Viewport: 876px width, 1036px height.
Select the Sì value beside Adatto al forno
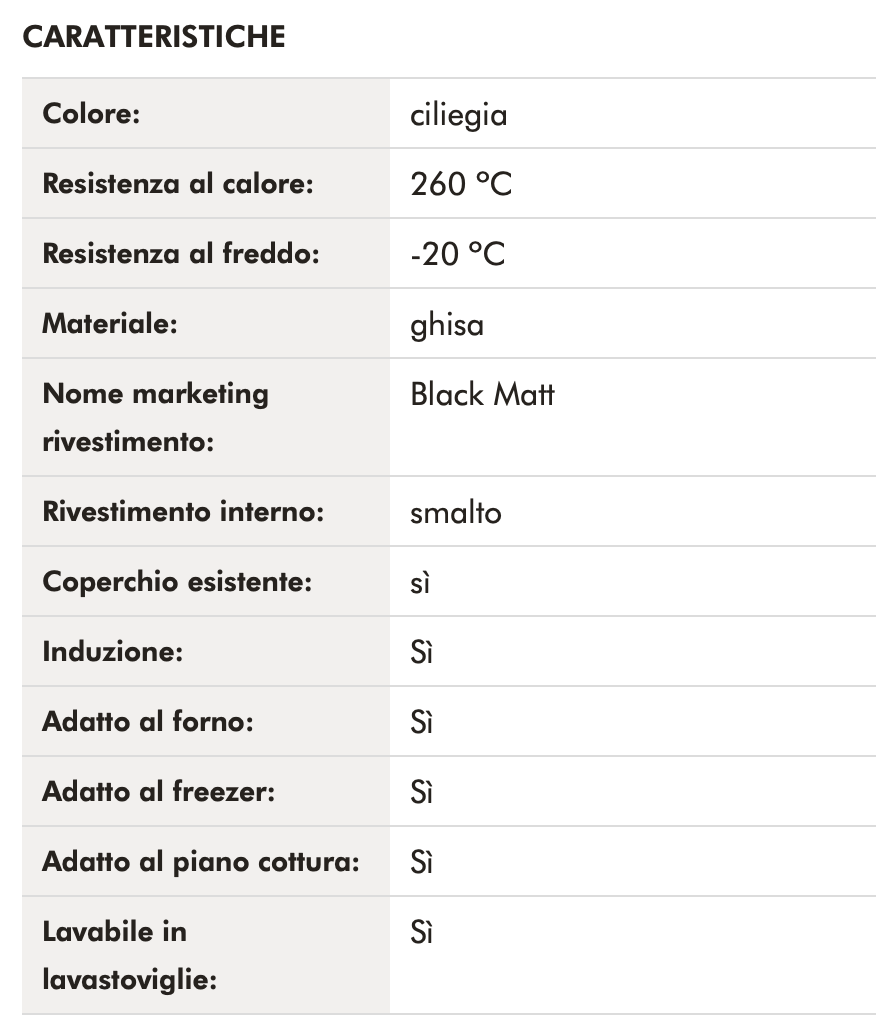tap(421, 723)
